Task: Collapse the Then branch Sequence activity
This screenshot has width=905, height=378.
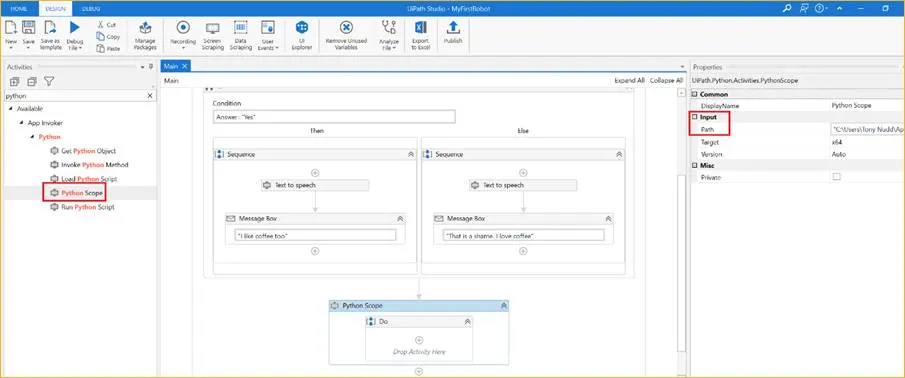Action: pos(410,155)
